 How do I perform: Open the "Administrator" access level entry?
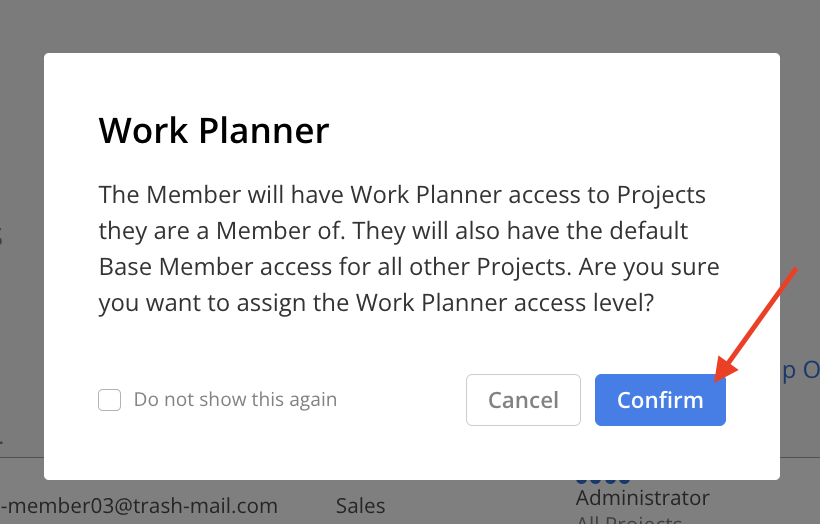(x=643, y=497)
